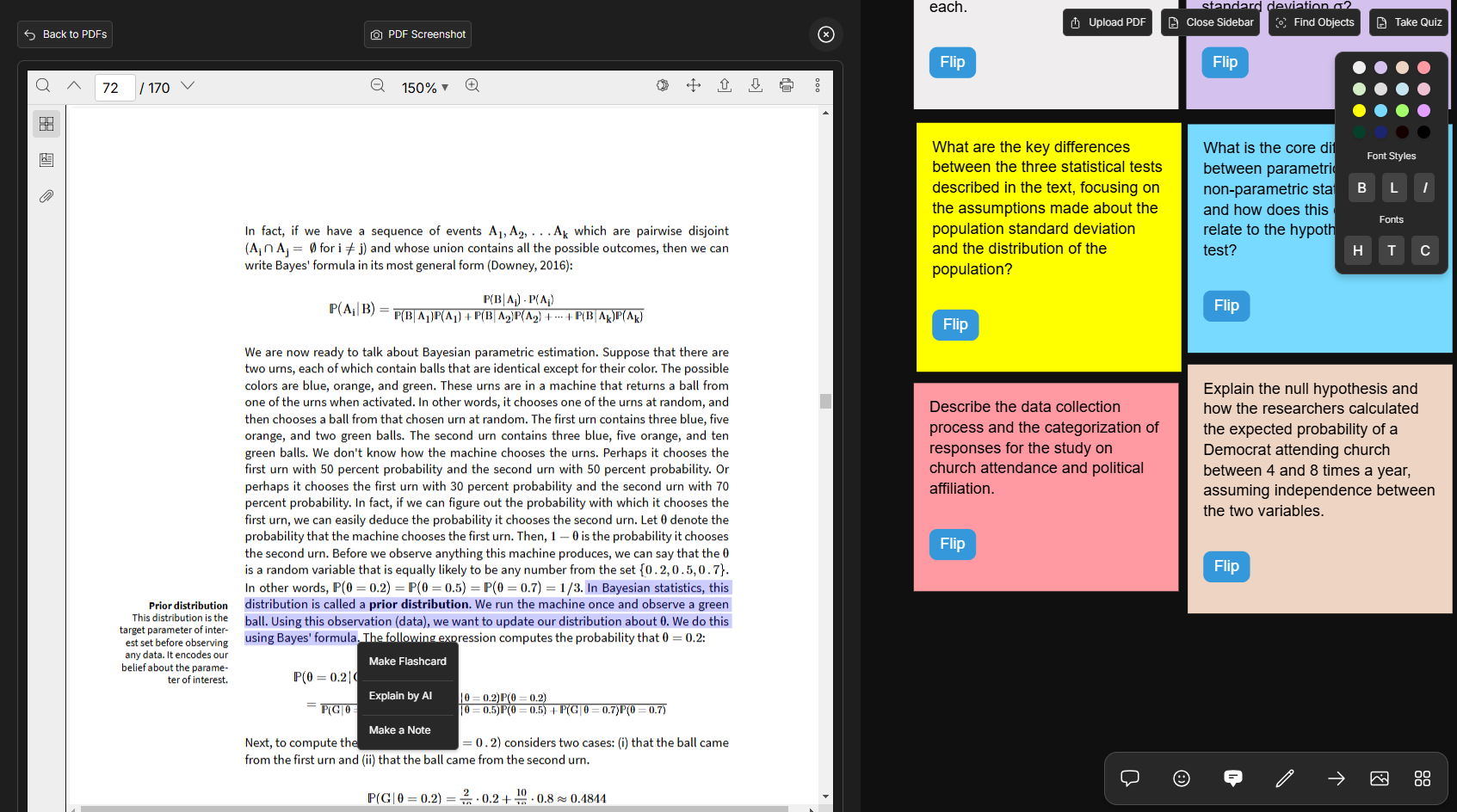The width and height of the screenshot is (1457, 812).
Task: Flip the yellow statistical tests card
Action: [x=954, y=324]
